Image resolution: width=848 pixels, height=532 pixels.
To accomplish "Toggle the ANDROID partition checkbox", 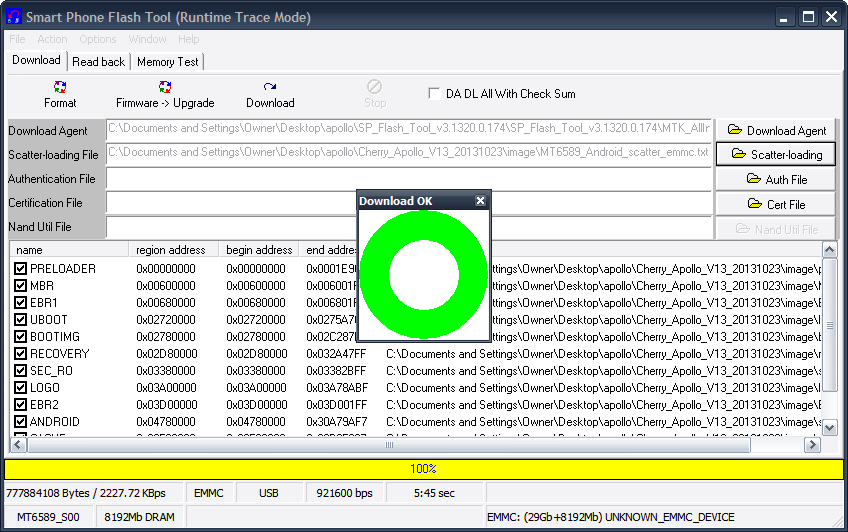I will [21, 422].
